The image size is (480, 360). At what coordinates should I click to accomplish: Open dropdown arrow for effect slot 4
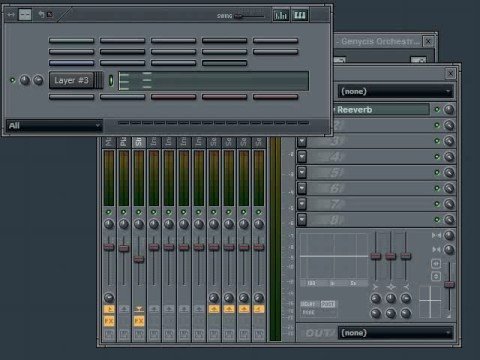pyautogui.click(x=302, y=157)
